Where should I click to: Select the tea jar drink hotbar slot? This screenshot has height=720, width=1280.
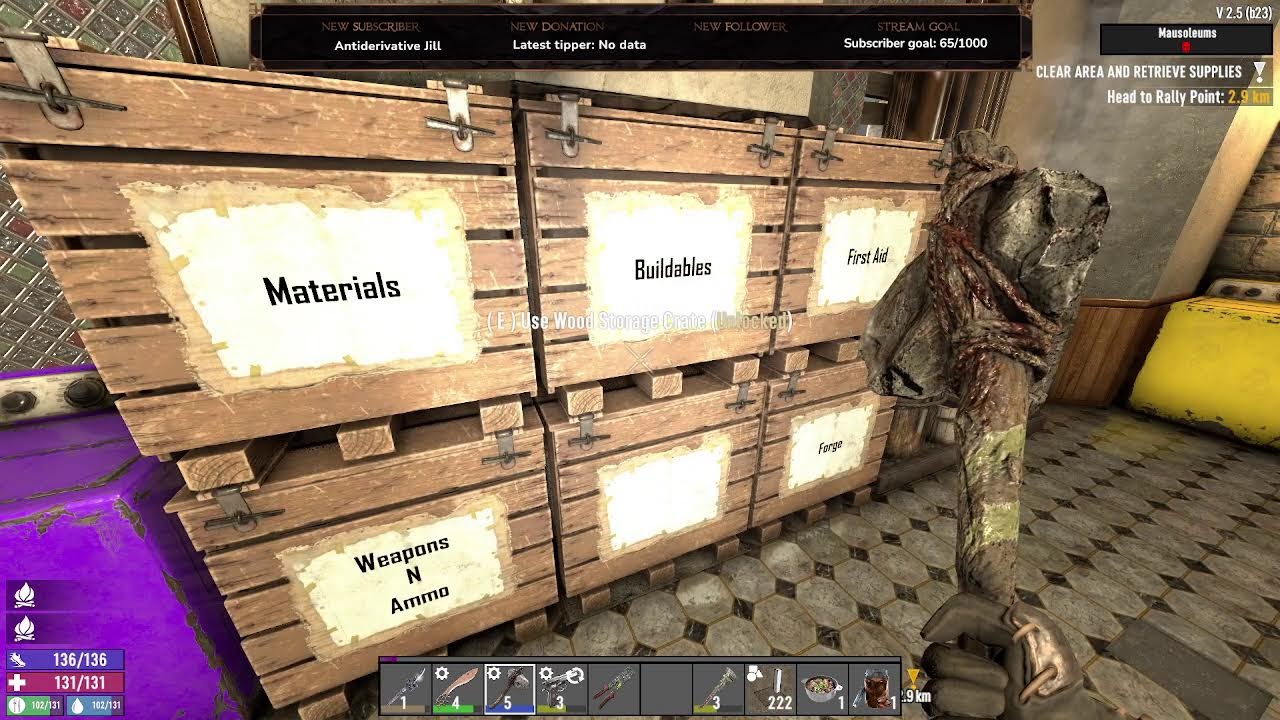[x=874, y=688]
